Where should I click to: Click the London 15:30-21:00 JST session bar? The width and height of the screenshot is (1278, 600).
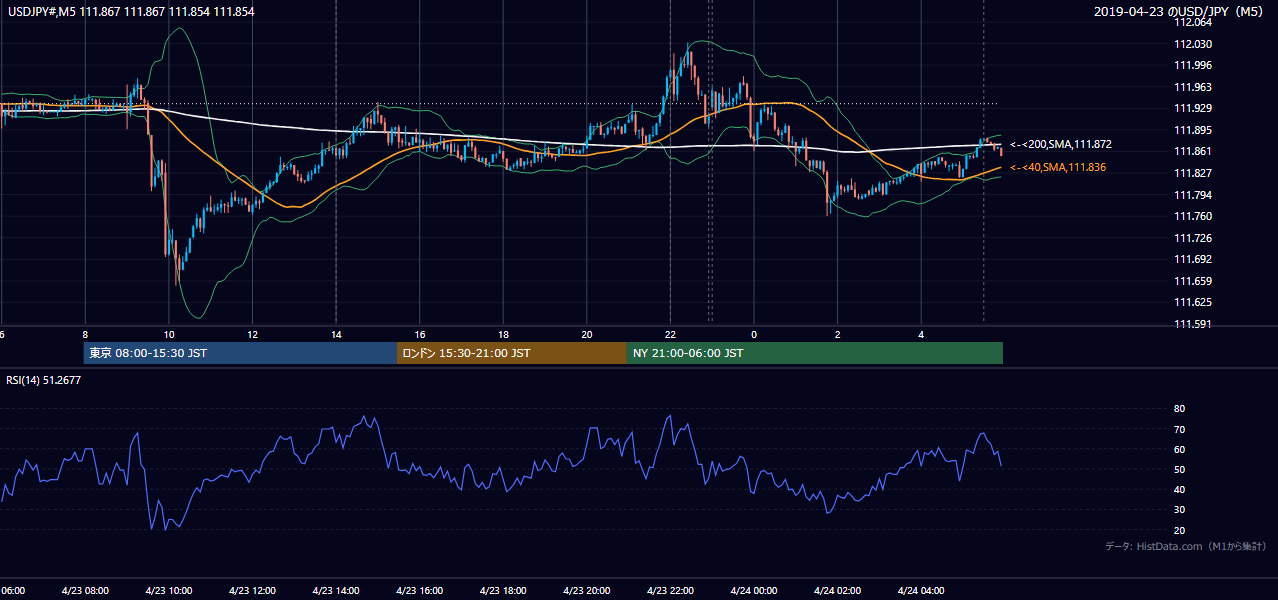point(512,353)
